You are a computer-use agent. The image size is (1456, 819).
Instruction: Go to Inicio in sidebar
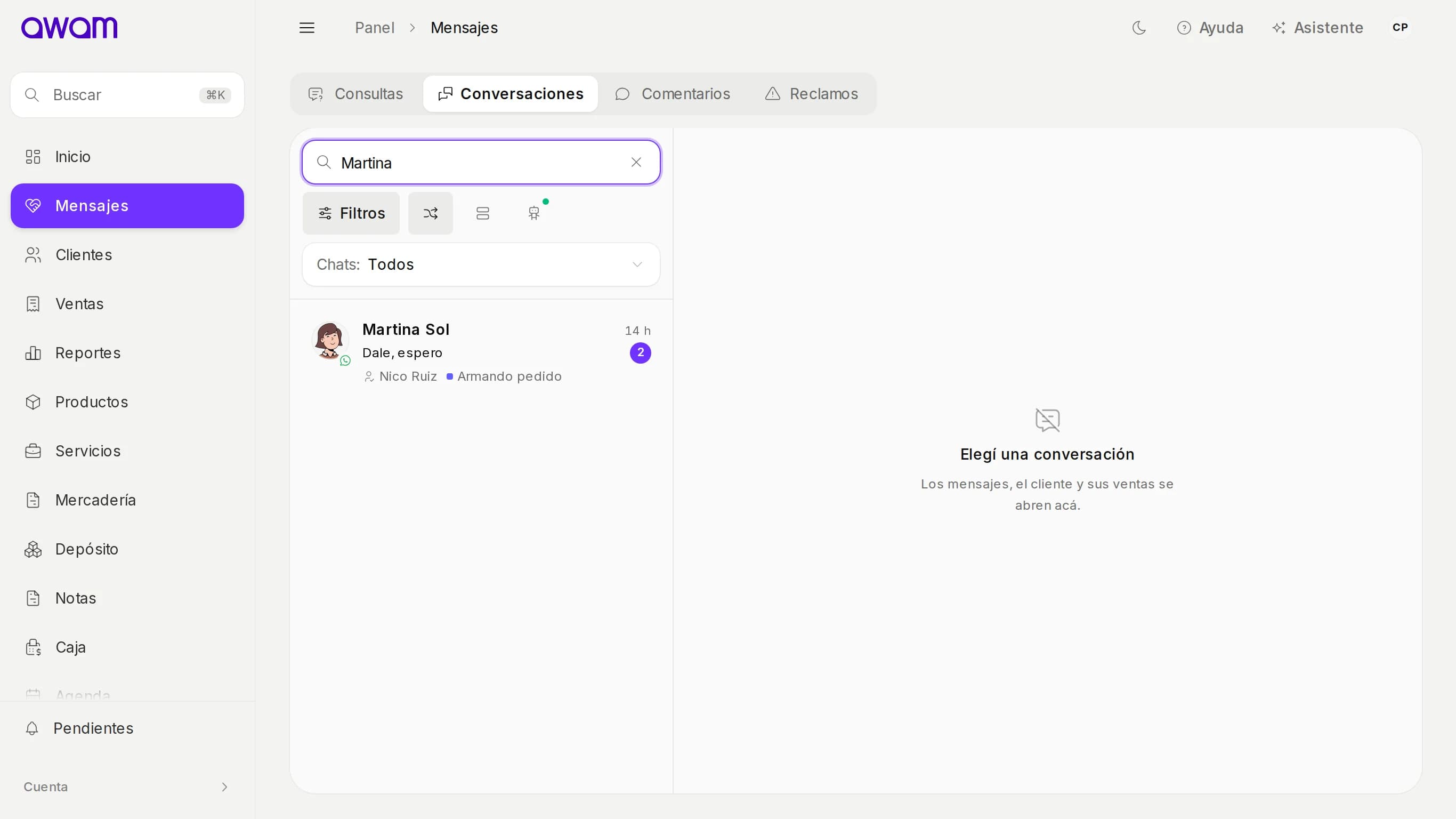127,157
